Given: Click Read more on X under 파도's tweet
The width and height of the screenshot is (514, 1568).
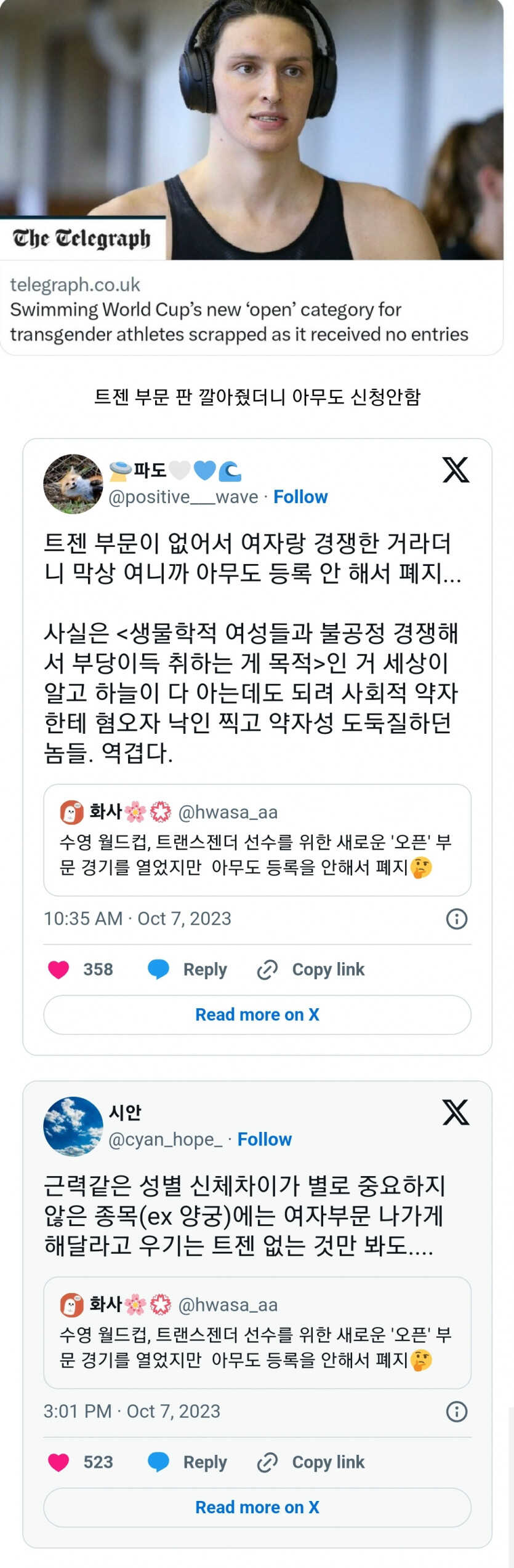Looking at the screenshot, I should [x=257, y=1014].
